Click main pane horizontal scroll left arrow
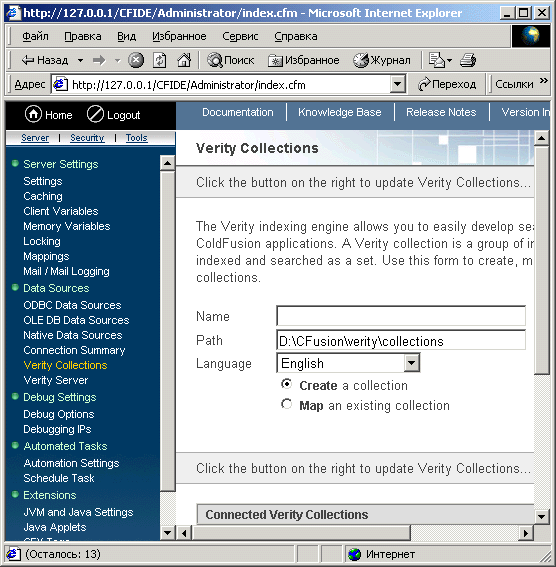This screenshot has height=567, width=556. pos(184,533)
